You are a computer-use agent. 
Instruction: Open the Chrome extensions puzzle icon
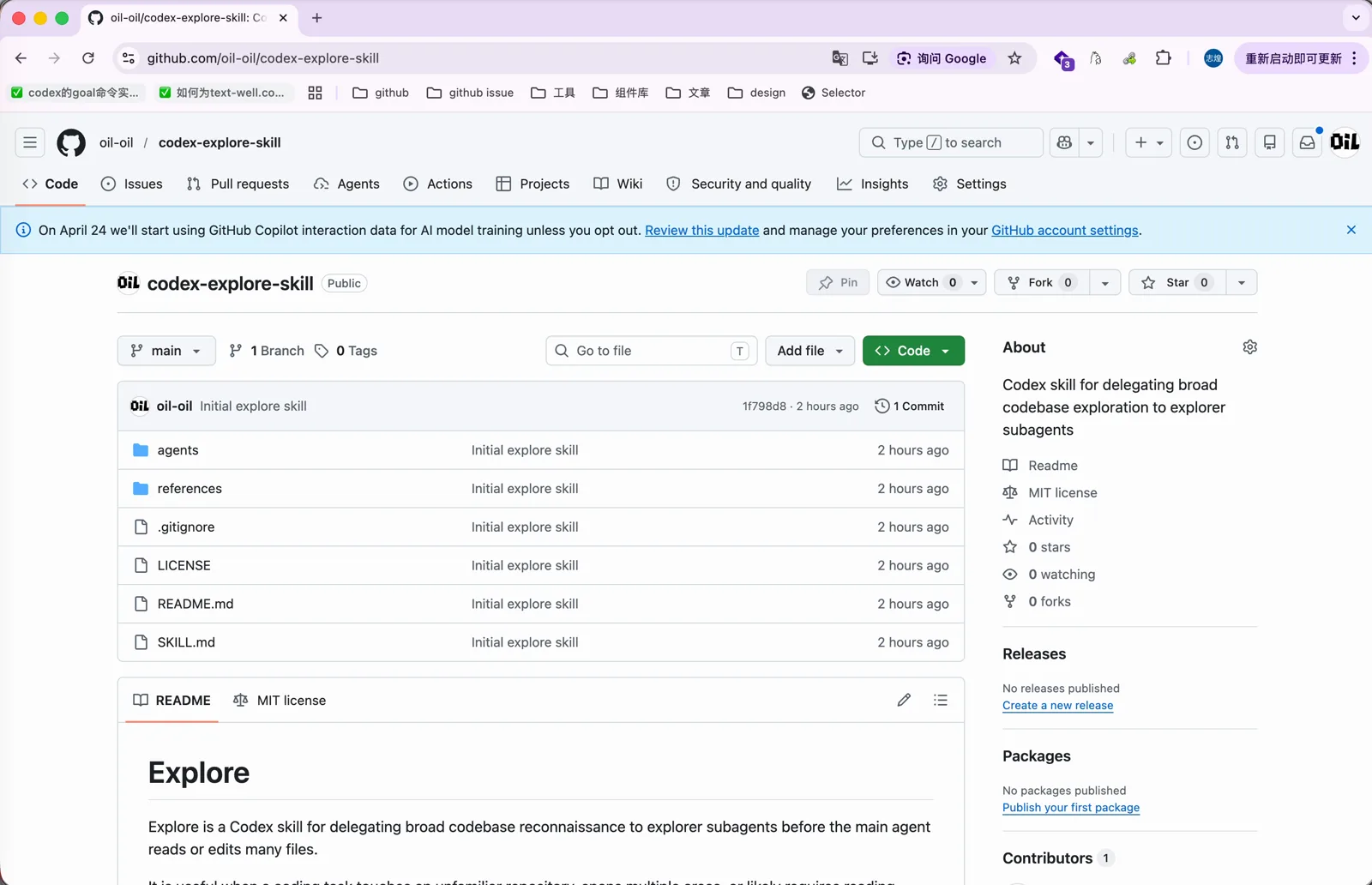1164,58
